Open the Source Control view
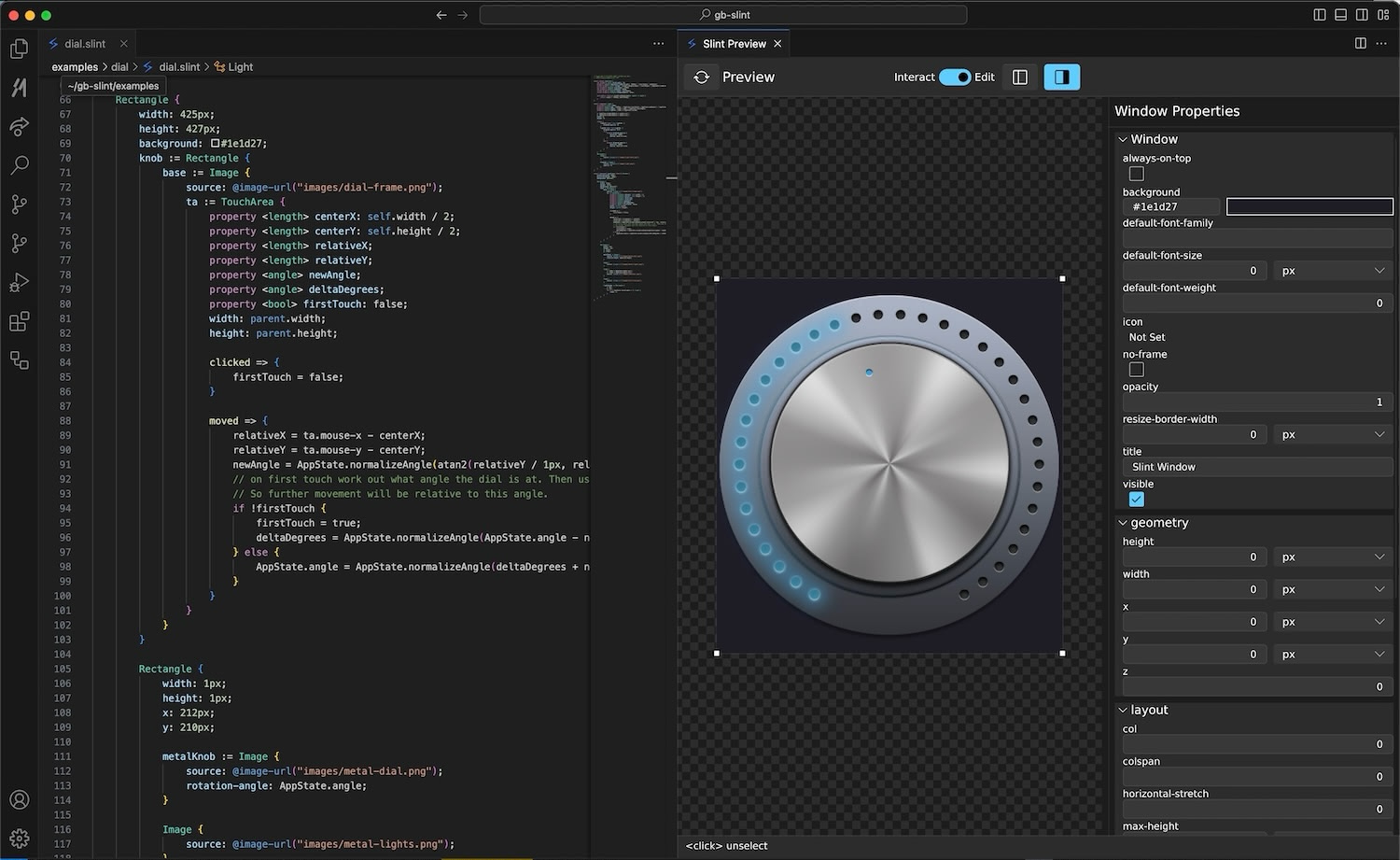 (19, 204)
